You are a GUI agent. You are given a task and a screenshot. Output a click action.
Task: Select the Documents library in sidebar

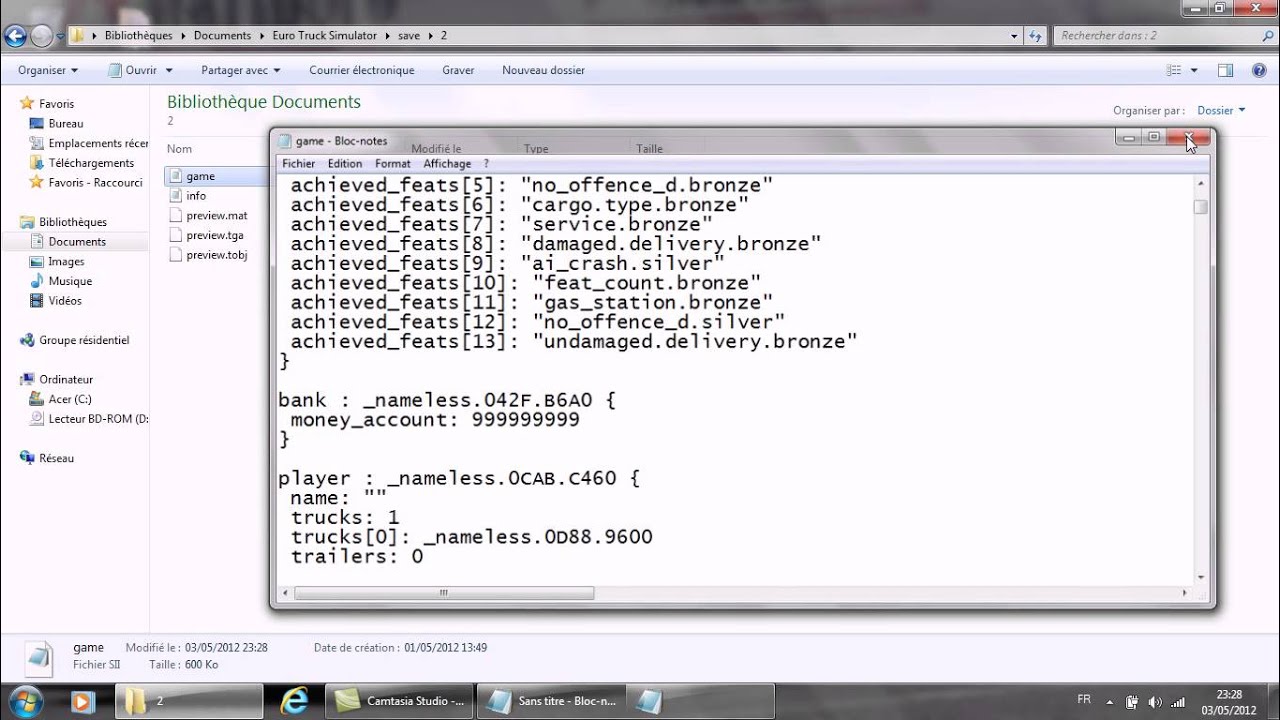[77, 241]
